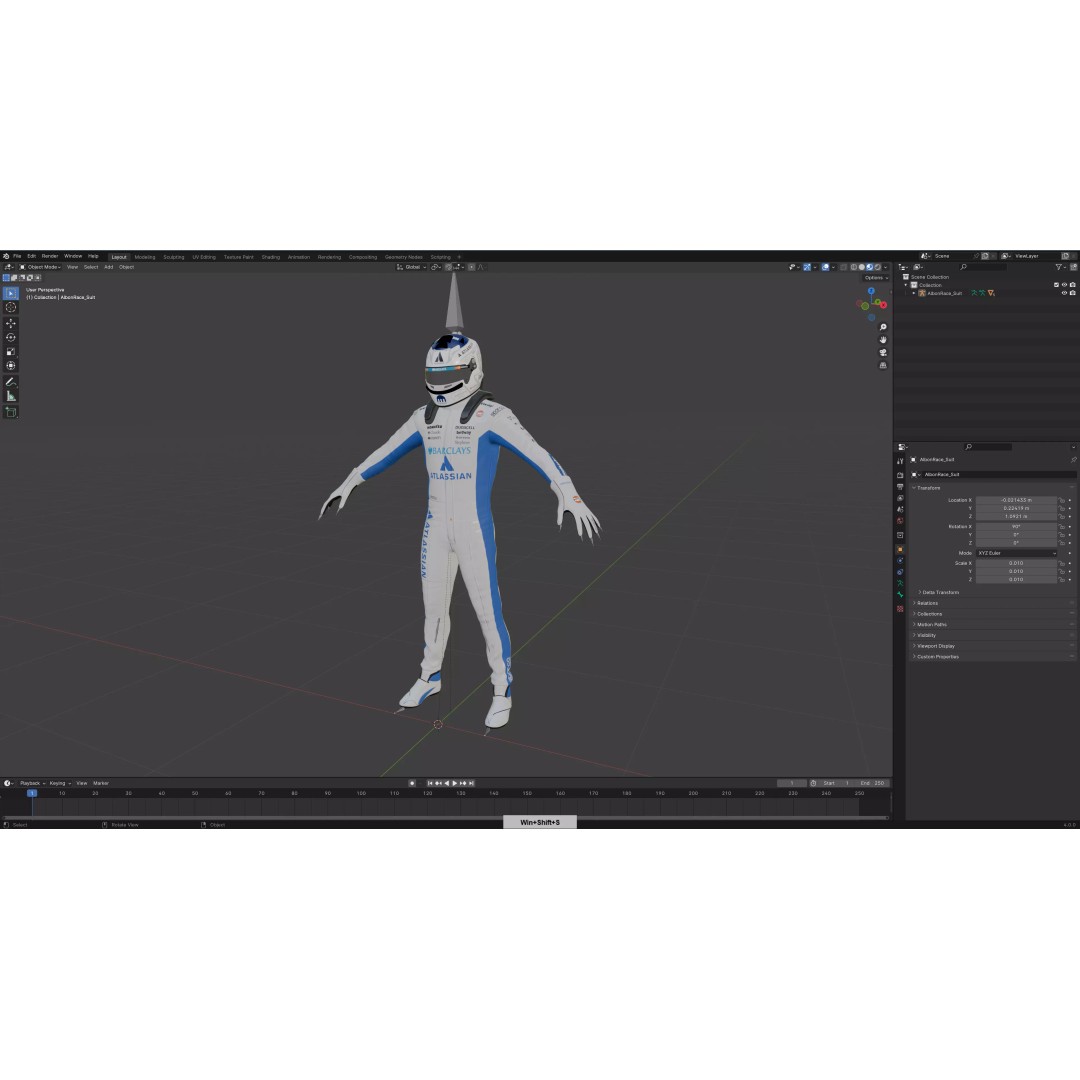Select the Scale tool
The image size is (1080, 1080).
pyautogui.click(x=11, y=352)
